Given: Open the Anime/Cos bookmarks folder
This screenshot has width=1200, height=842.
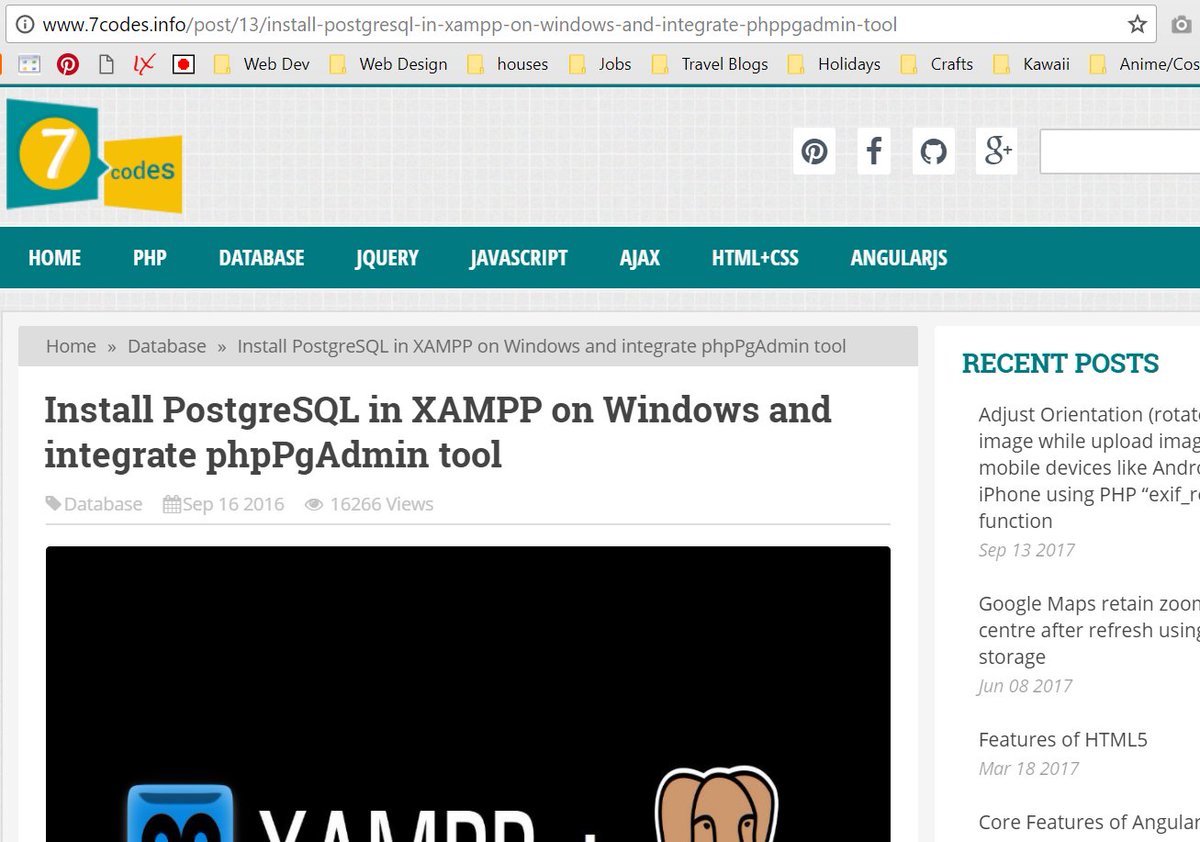Looking at the screenshot, I should click(x=1144, y=64).
